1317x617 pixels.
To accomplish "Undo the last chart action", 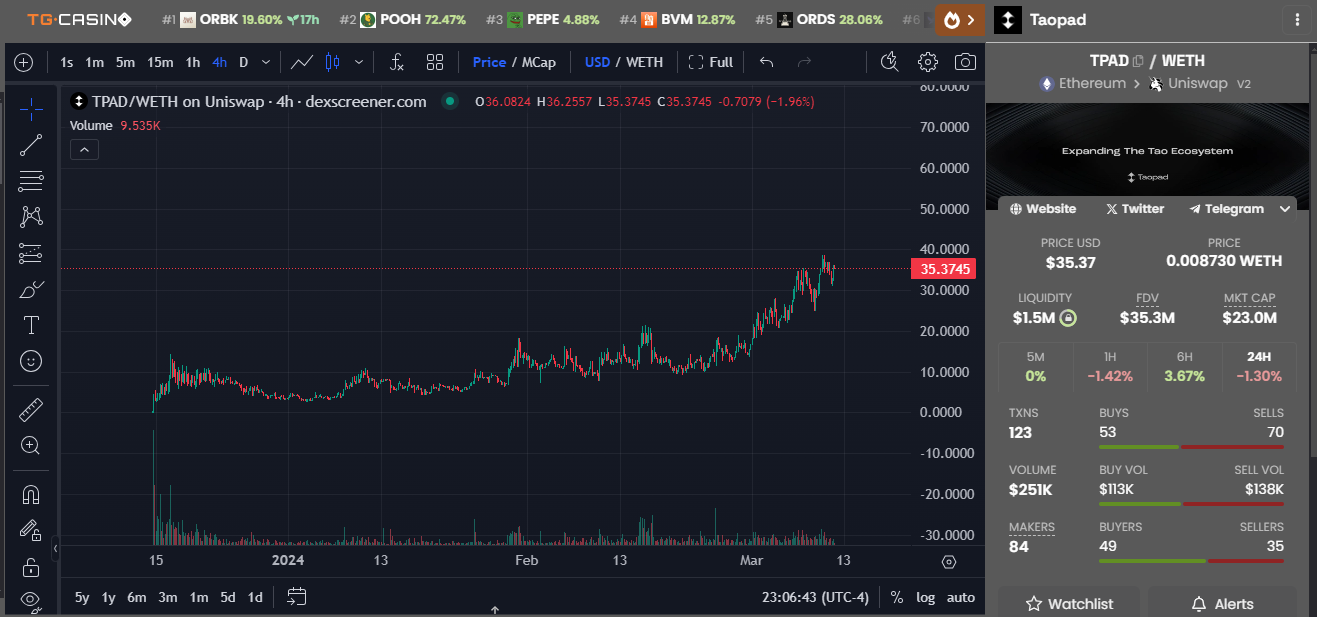I will pyautogui.click(x=767, y=62).
